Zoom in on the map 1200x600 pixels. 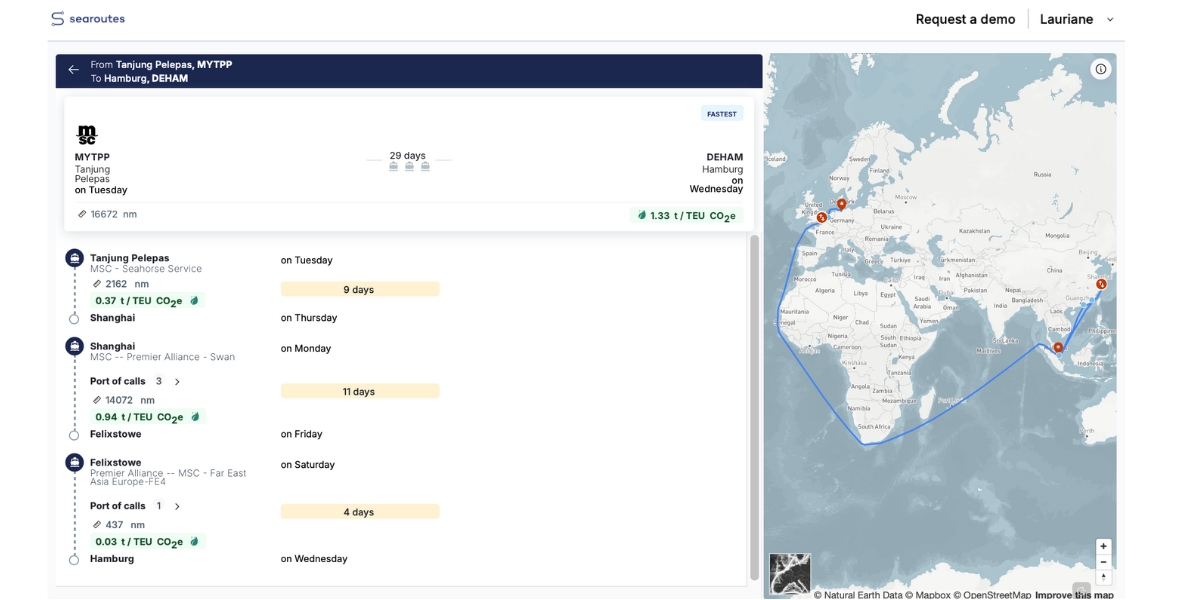pyautogui.click(x=1103, y=546)
